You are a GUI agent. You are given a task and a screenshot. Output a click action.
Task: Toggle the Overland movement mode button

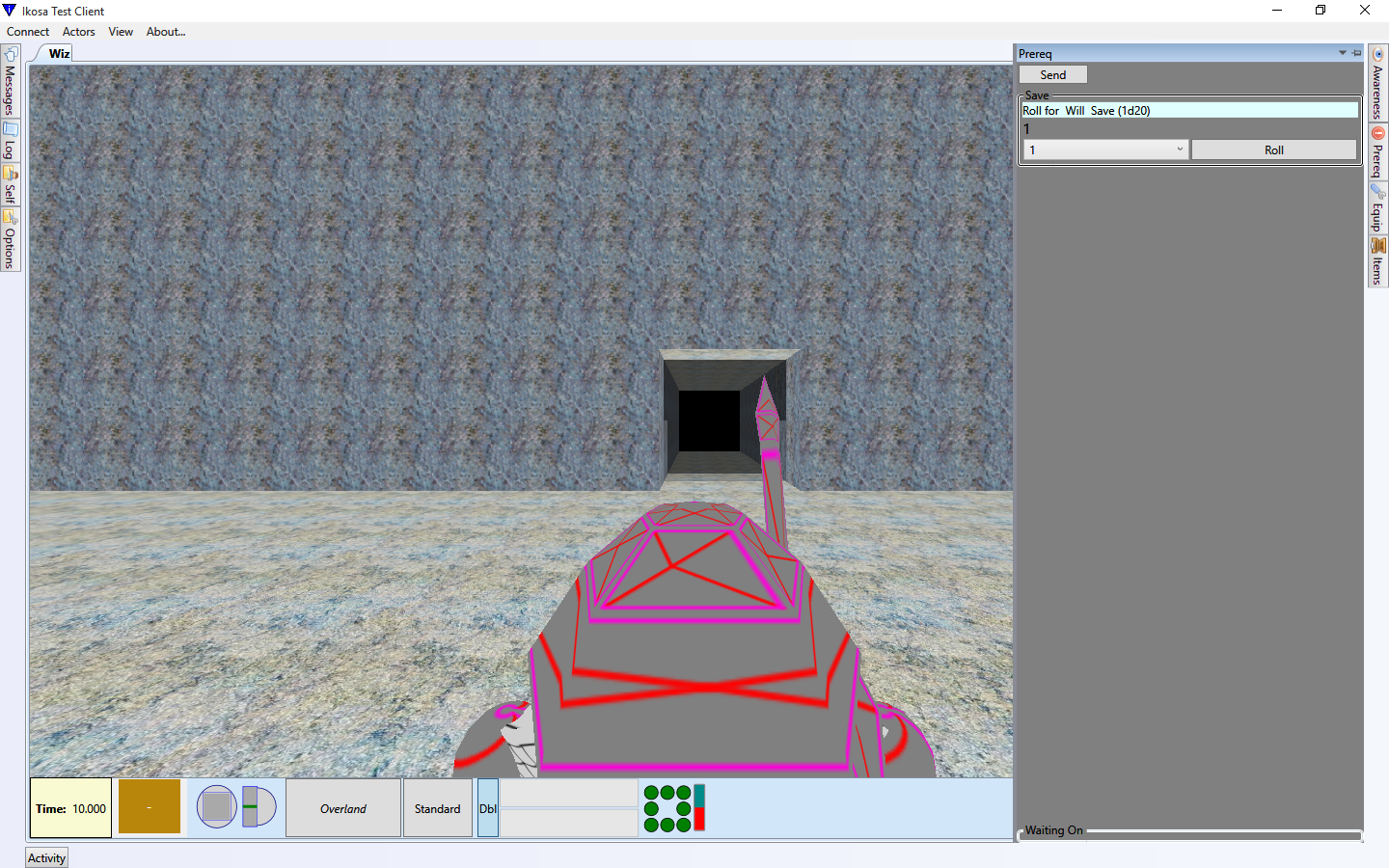(x=343, y=808)
